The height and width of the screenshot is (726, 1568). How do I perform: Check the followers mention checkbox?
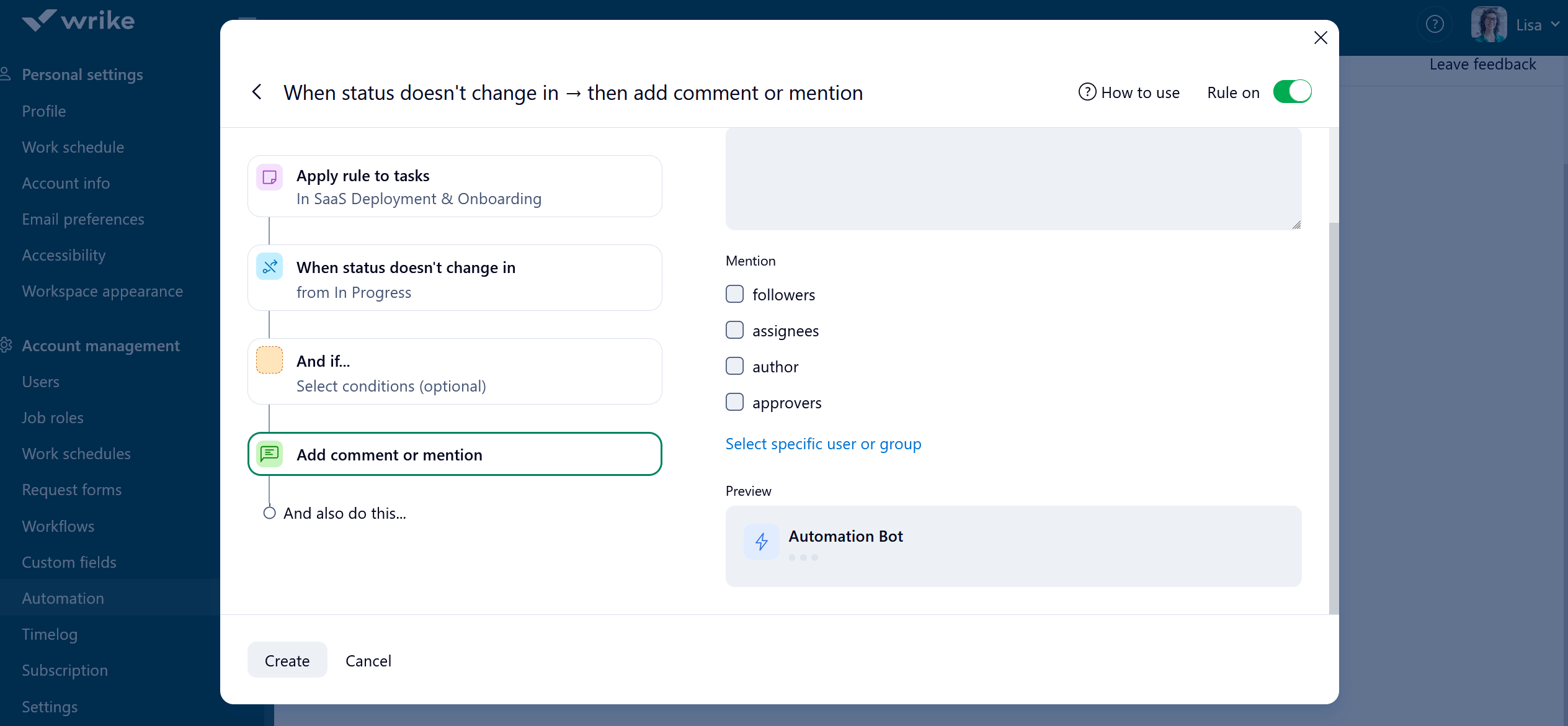point(734,294)
